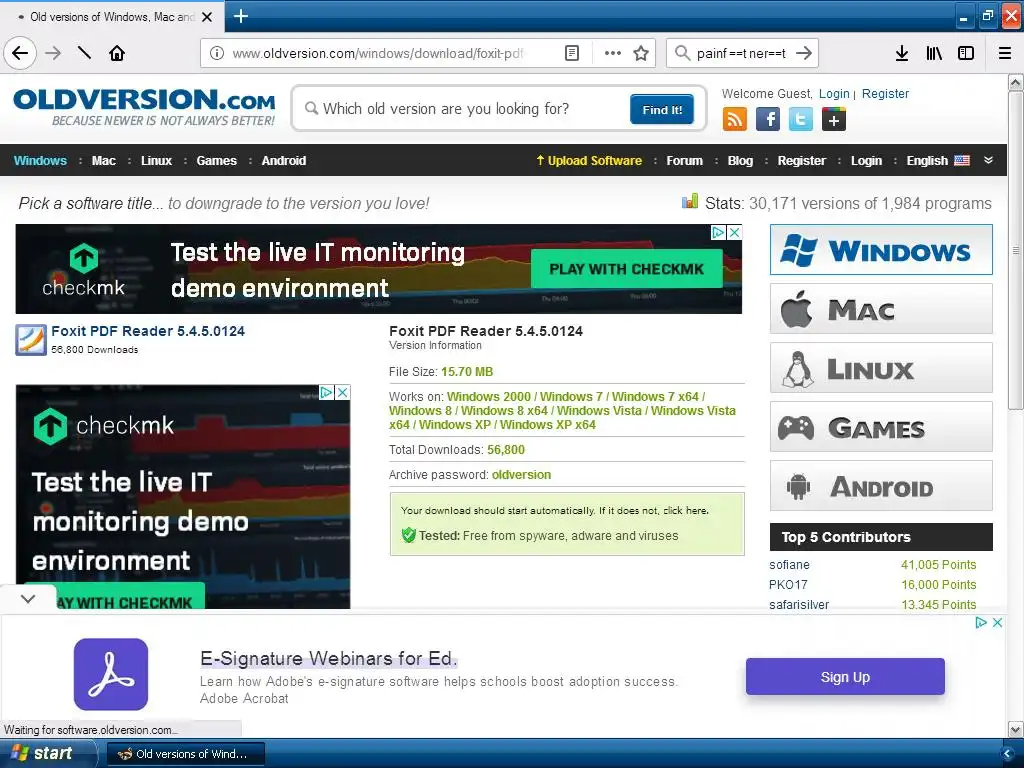The width and height of the screenshot is (1024, 768).
Task: Open the English language selector
Action: pos(938,161)
